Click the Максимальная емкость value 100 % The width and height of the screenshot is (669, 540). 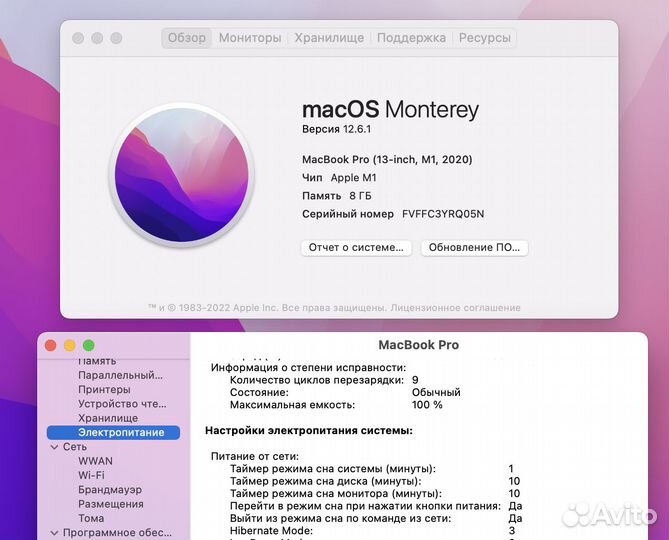coord(427,405)
